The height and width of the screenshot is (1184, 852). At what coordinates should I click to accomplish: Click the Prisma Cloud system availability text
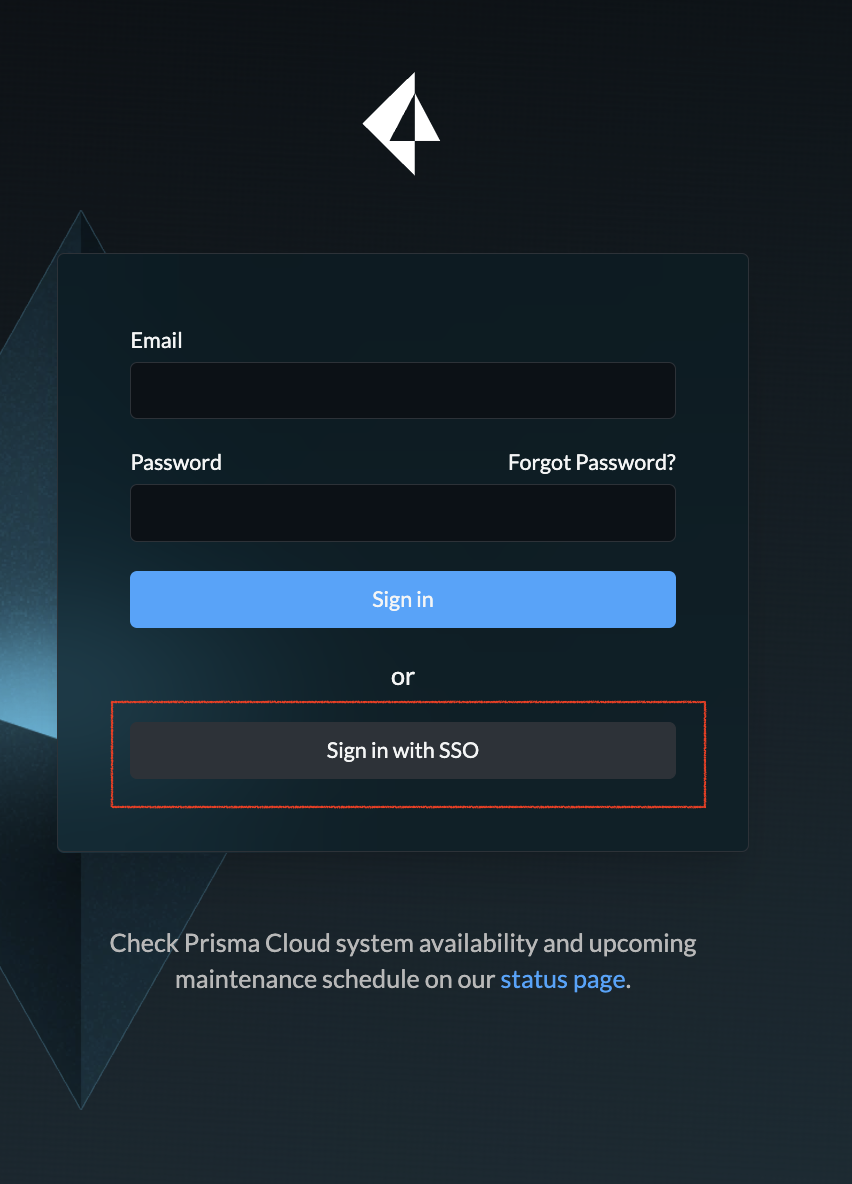click(402, 943)
